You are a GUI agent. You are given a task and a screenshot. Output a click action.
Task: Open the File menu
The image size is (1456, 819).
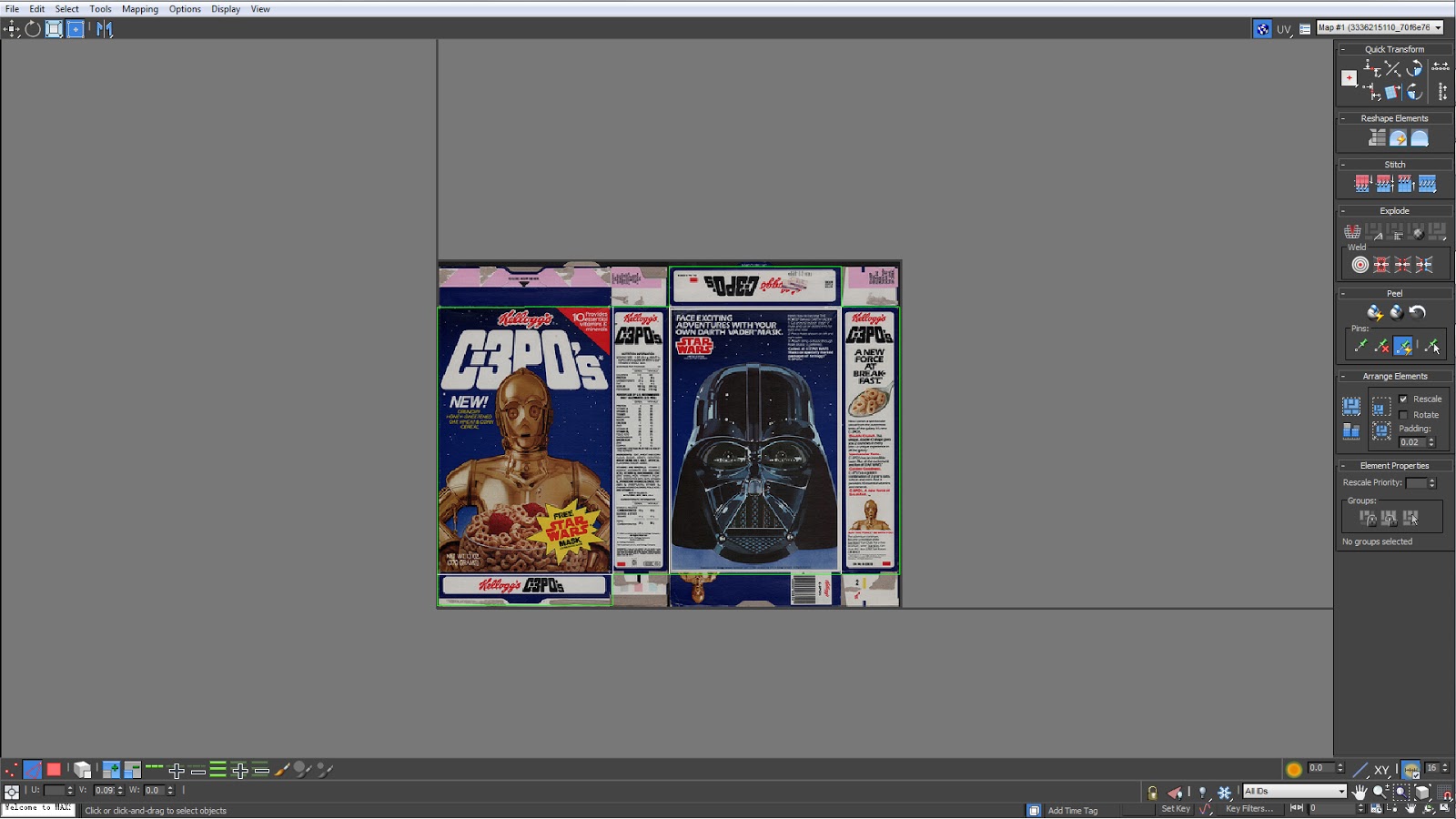pos(12,9)
